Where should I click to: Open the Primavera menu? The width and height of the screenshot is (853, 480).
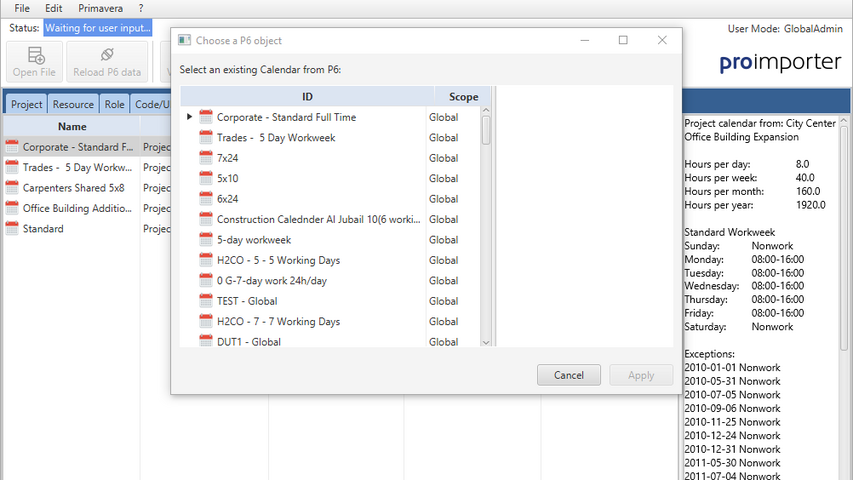coord(100,8)
